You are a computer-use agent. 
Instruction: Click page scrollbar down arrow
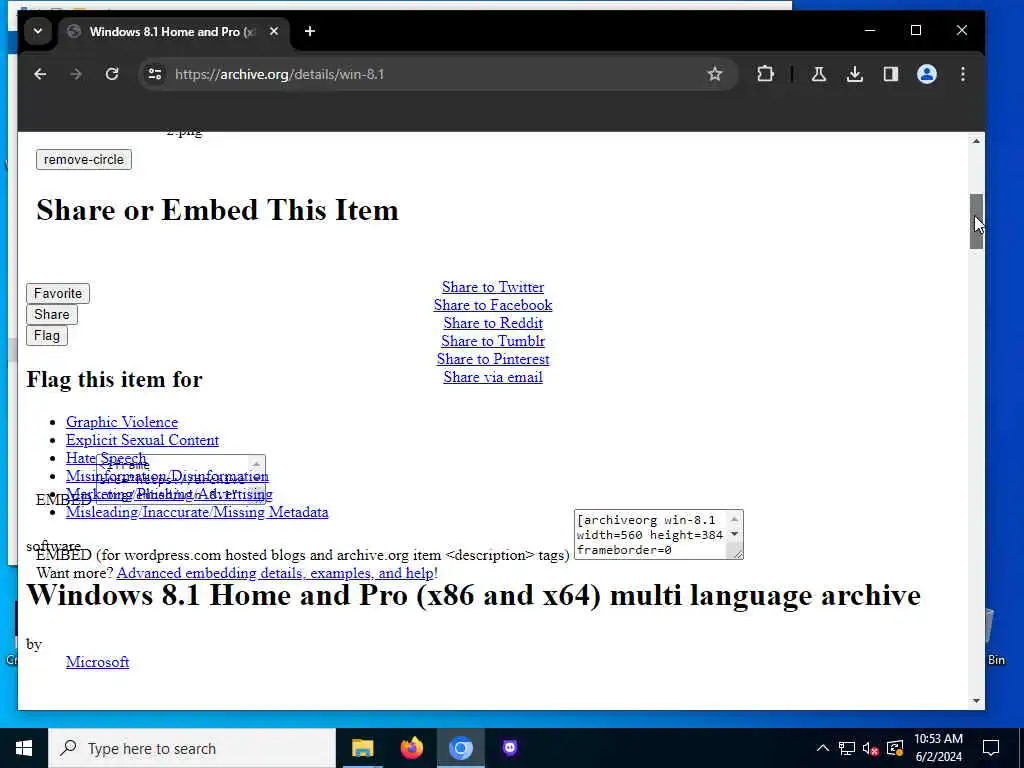976,701
